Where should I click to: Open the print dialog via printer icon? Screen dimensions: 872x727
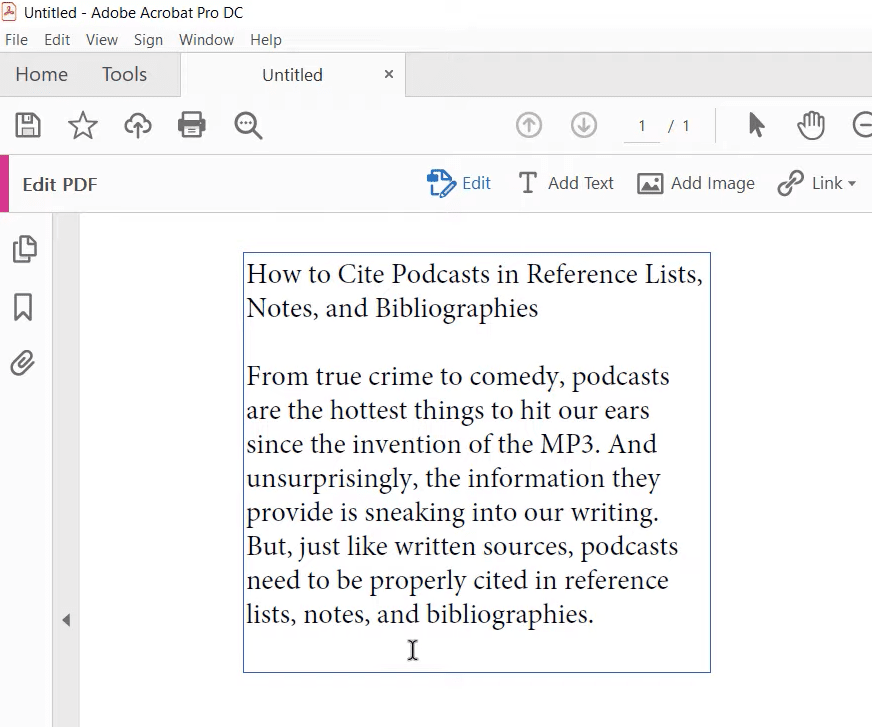[x=192, y=125]
